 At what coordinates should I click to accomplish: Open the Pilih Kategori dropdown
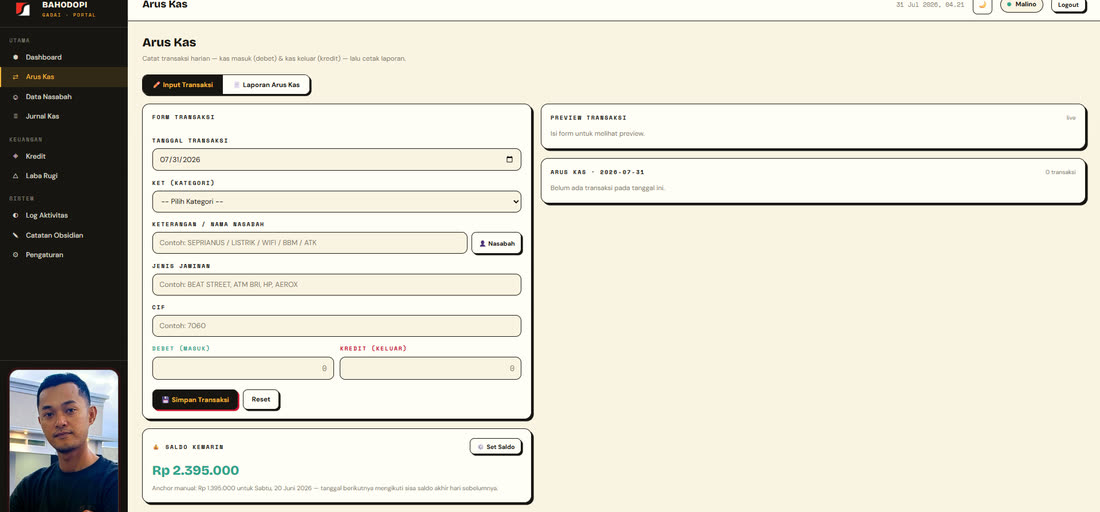[x=337, y=201]
